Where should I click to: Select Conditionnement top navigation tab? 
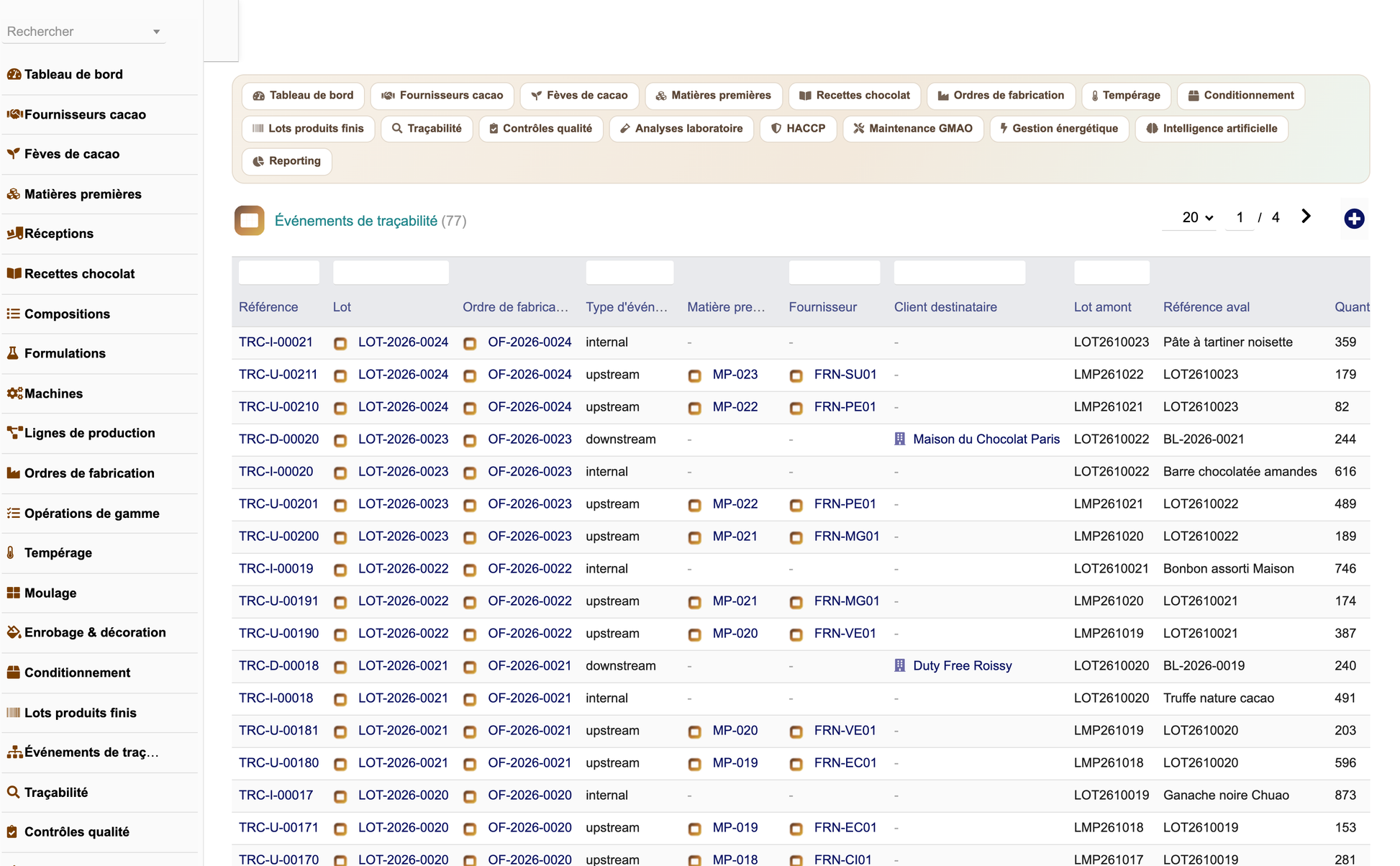click(x=1240, y=96)
